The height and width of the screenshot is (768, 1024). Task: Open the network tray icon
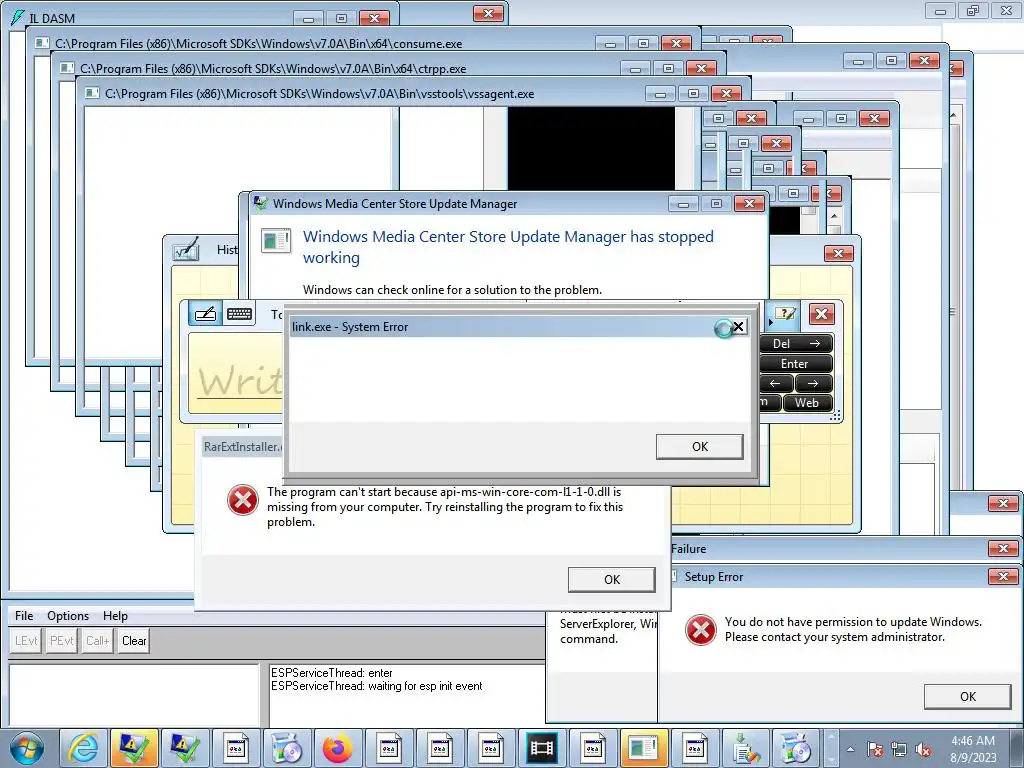point(899,749)
